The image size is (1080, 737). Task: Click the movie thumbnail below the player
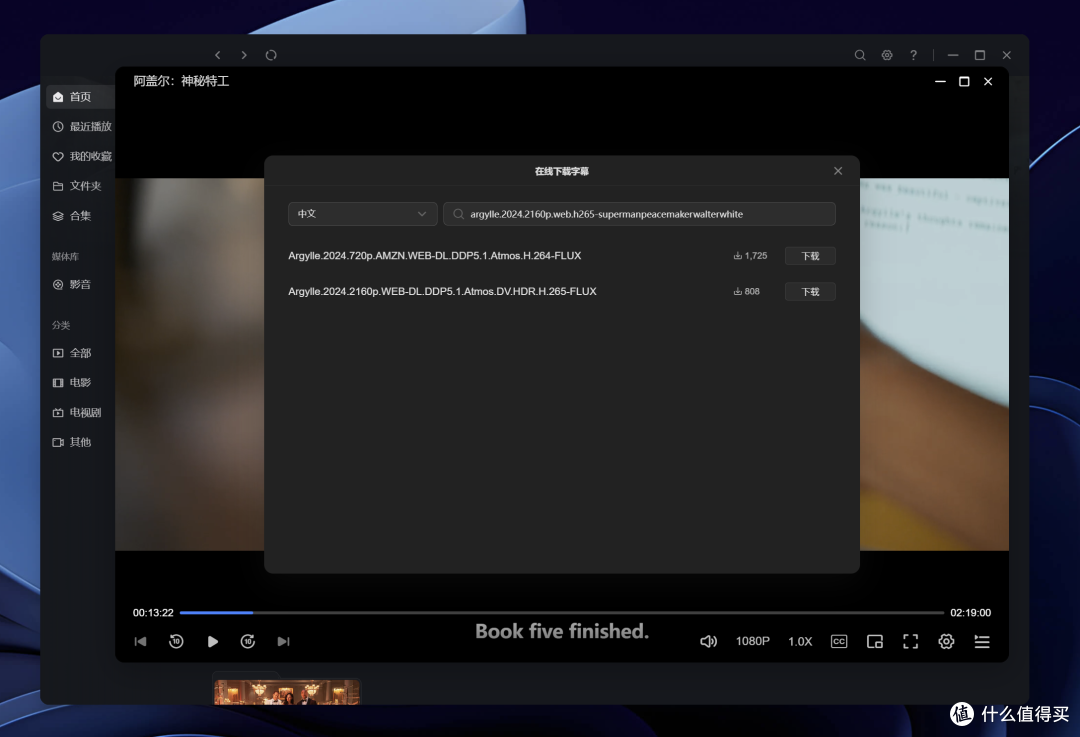(287, 692)
